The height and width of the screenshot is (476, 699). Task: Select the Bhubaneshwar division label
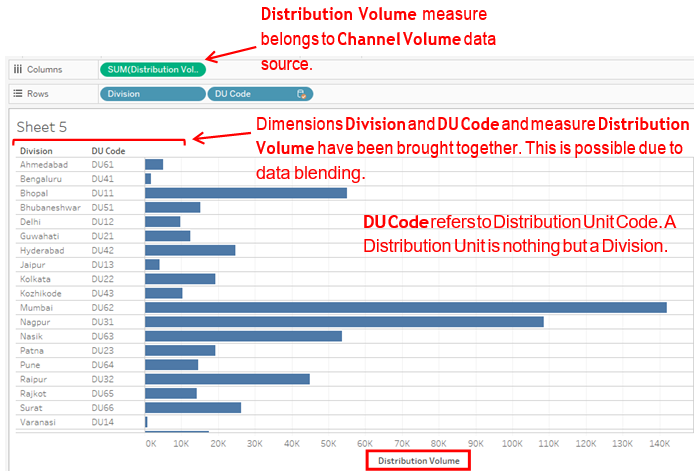(x=50, y=208)
